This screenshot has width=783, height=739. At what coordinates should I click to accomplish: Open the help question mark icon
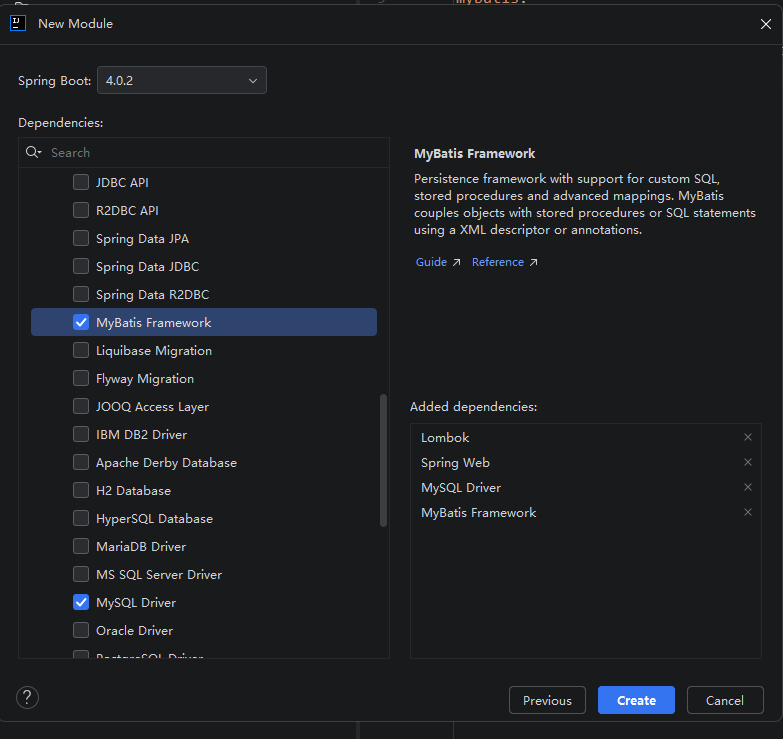pyautogui.click(x=27, y=698)
